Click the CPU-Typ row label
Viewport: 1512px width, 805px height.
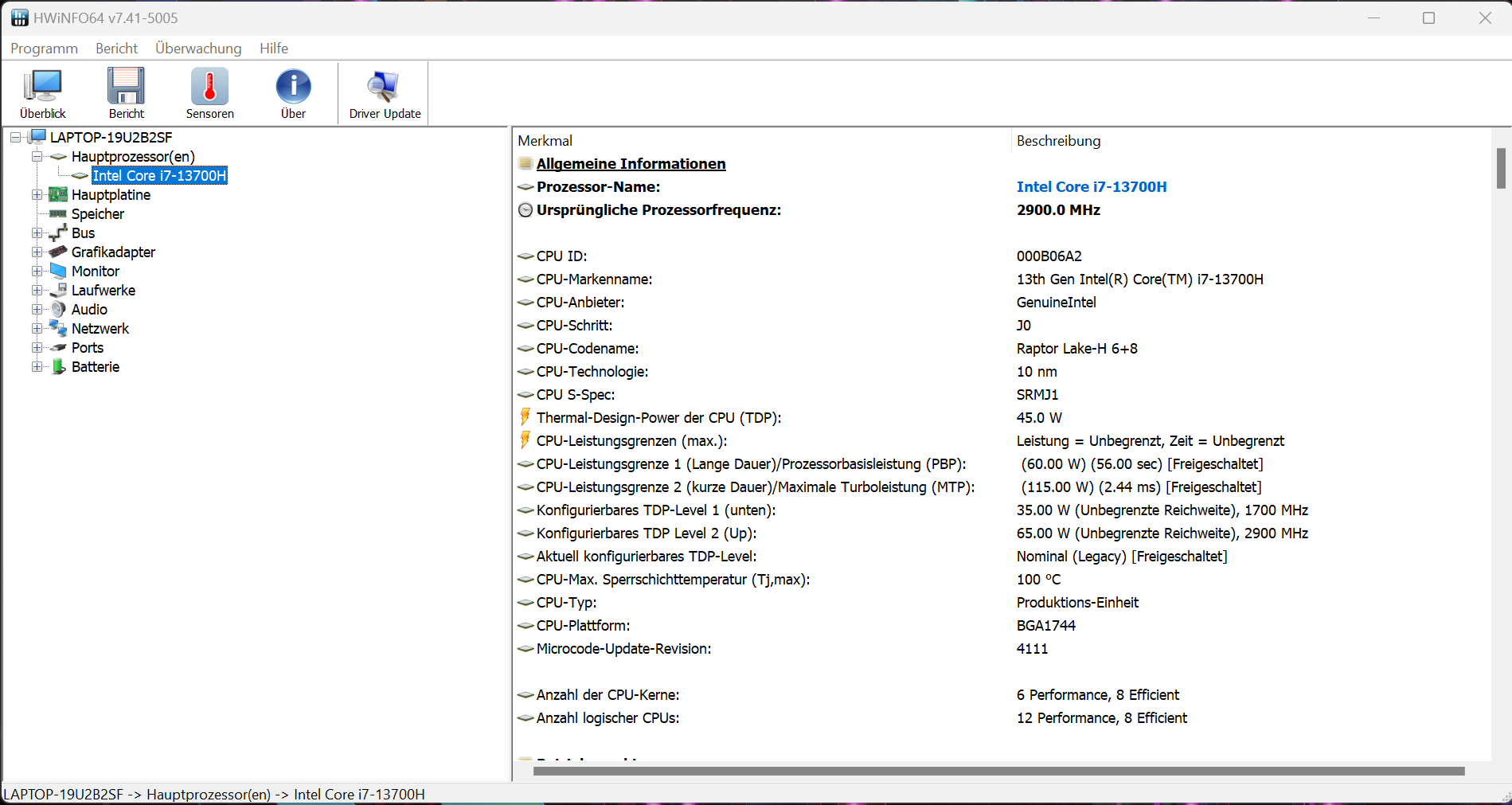pos(566,602)
